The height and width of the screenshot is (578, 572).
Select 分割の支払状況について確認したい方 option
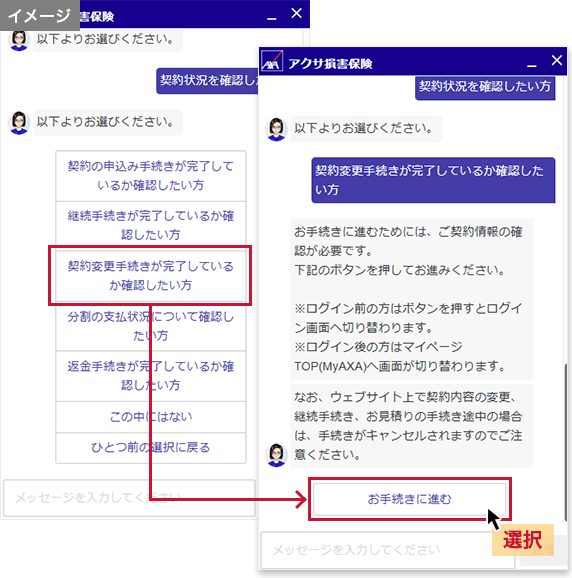click(150, 326)
